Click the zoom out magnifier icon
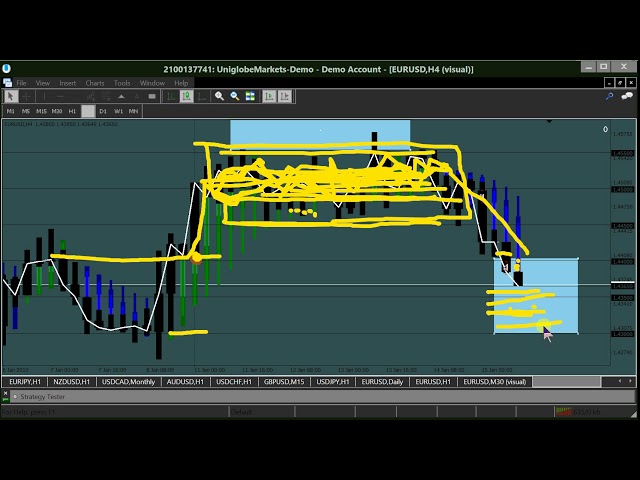640x480 pixels. (x=234, y=97)
